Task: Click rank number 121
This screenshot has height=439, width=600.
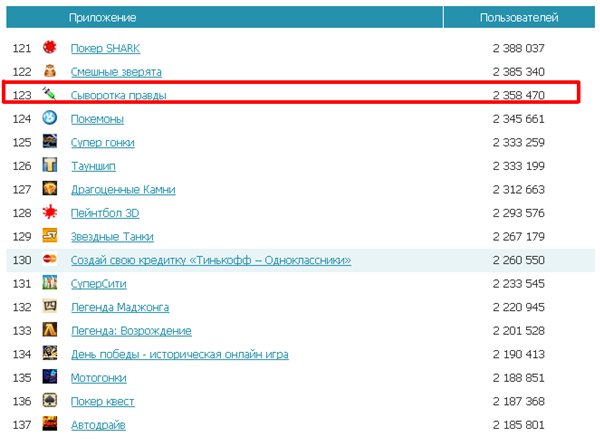Action: [x=22, y=48]
